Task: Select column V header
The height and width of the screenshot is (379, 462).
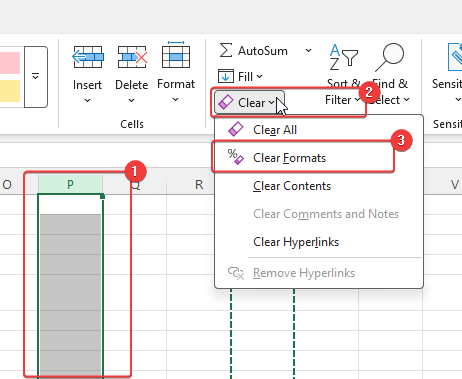Action: pyautogui.click(x=455, y=184)
